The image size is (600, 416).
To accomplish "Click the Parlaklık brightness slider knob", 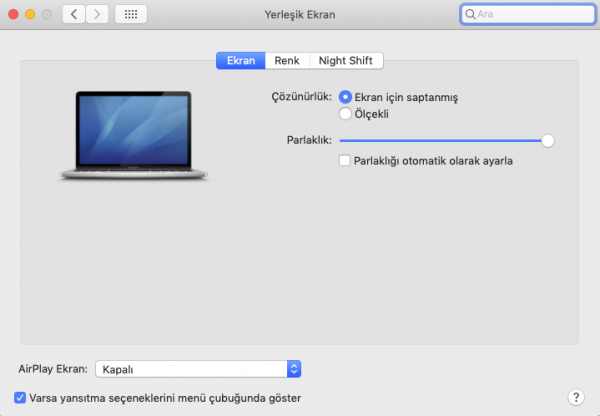I will [548, 140].
